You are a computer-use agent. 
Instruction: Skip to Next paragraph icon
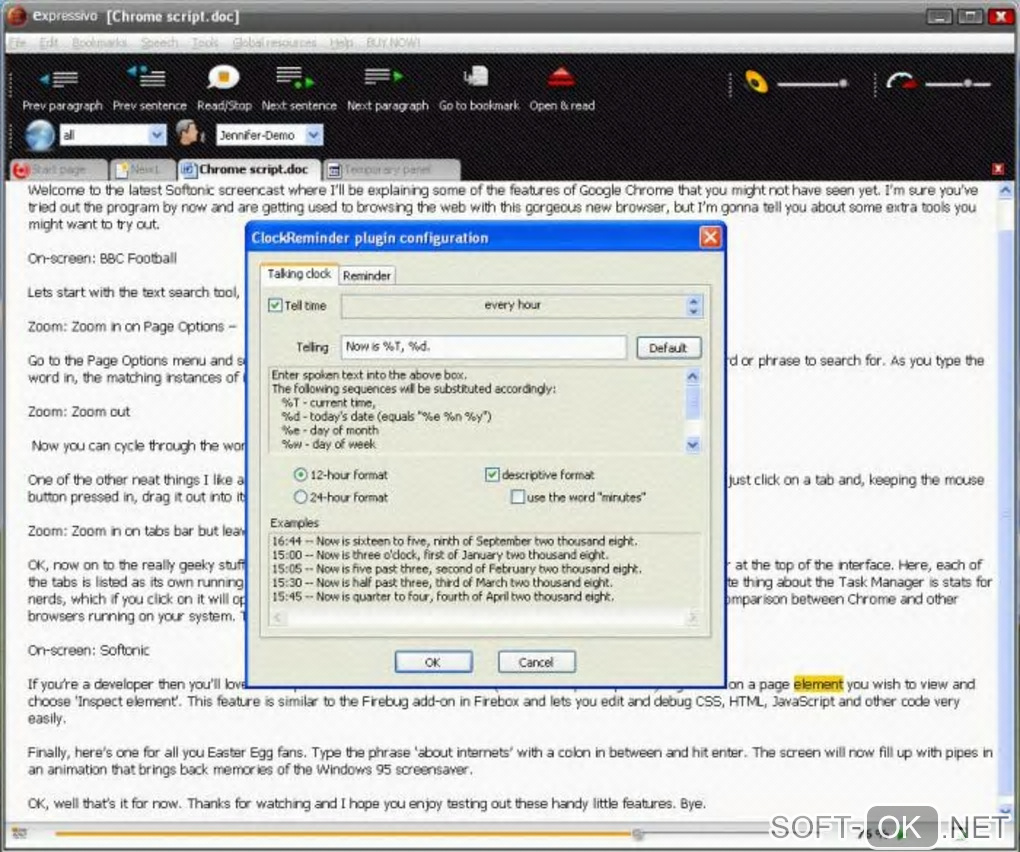point(384,77)
